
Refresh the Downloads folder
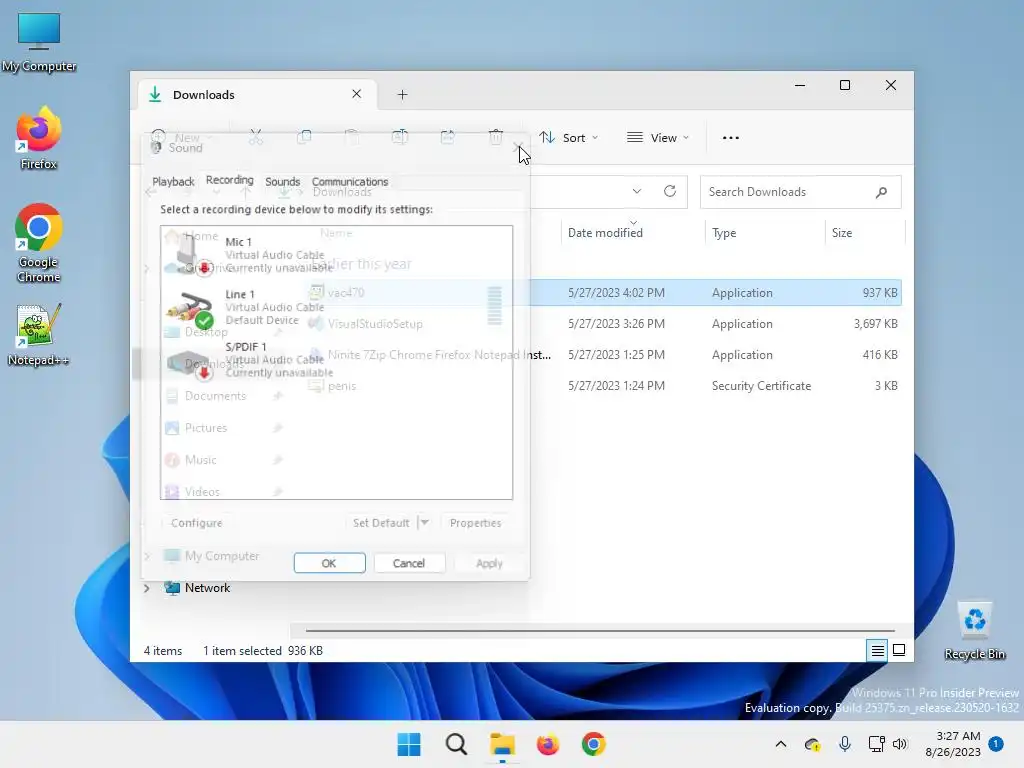[669, 191]
